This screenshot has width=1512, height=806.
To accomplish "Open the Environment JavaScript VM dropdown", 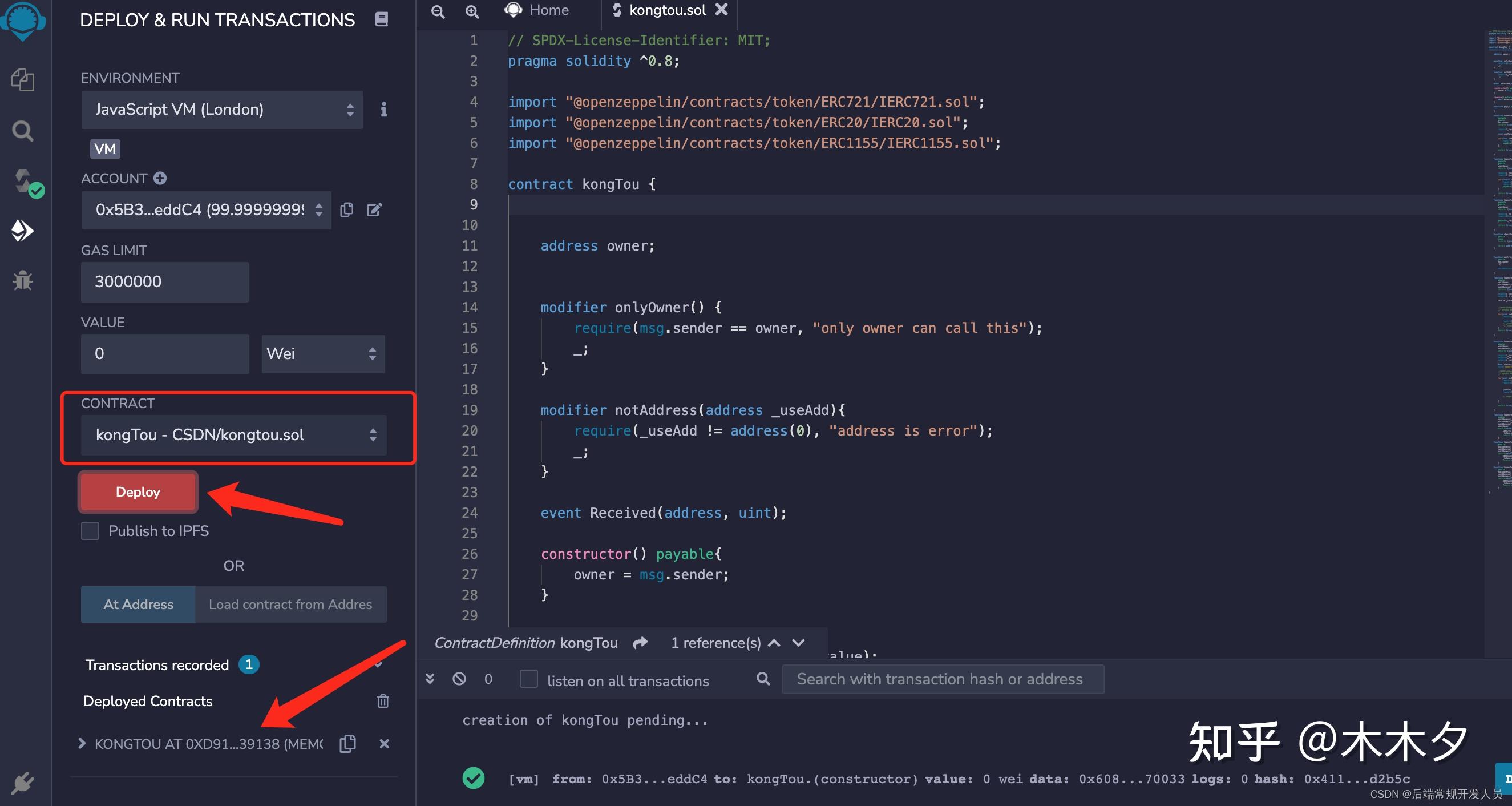I will [x=222, y=110].
